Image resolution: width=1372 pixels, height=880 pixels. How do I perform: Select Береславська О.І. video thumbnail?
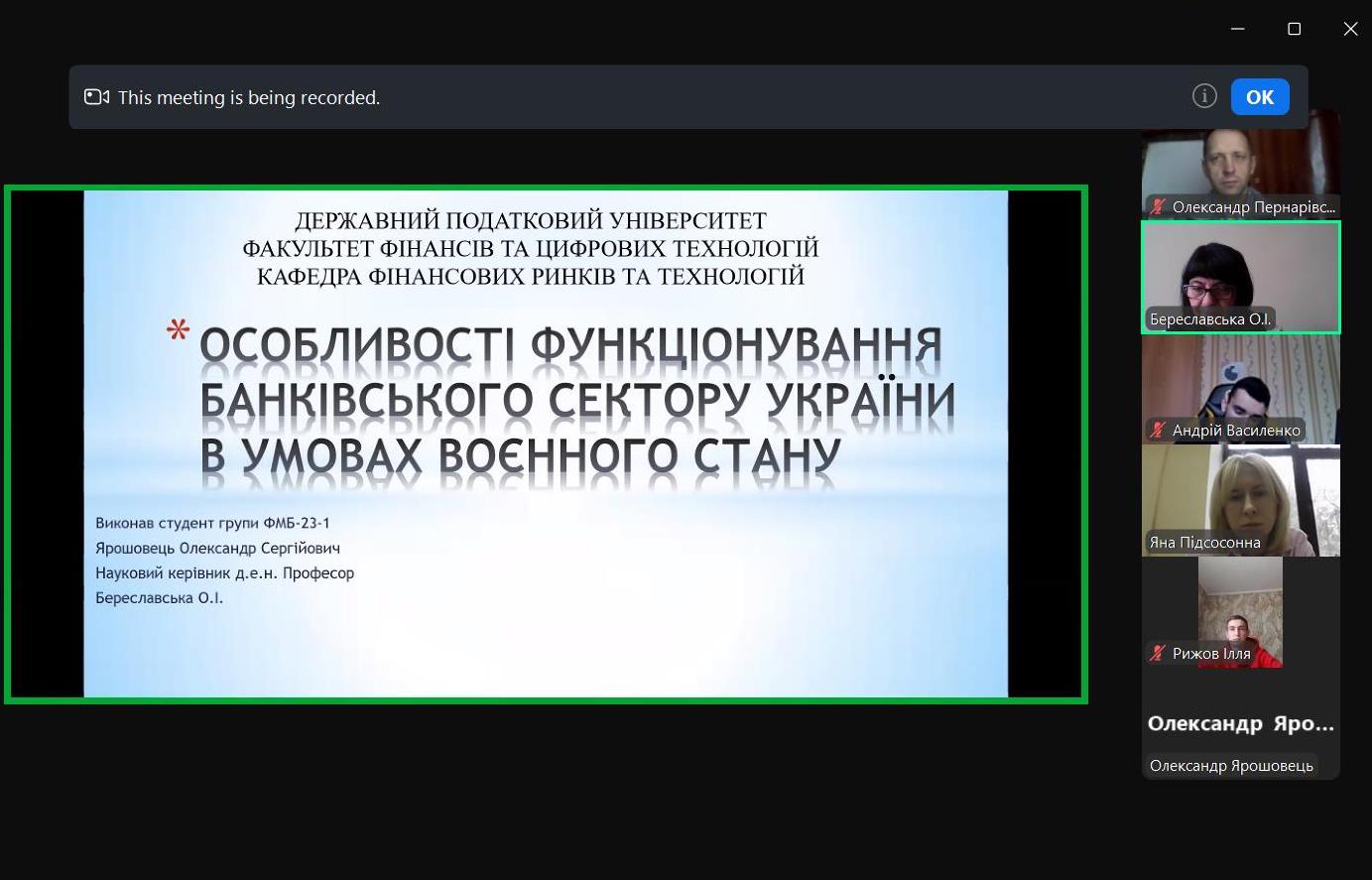(x=1241, y=277)
